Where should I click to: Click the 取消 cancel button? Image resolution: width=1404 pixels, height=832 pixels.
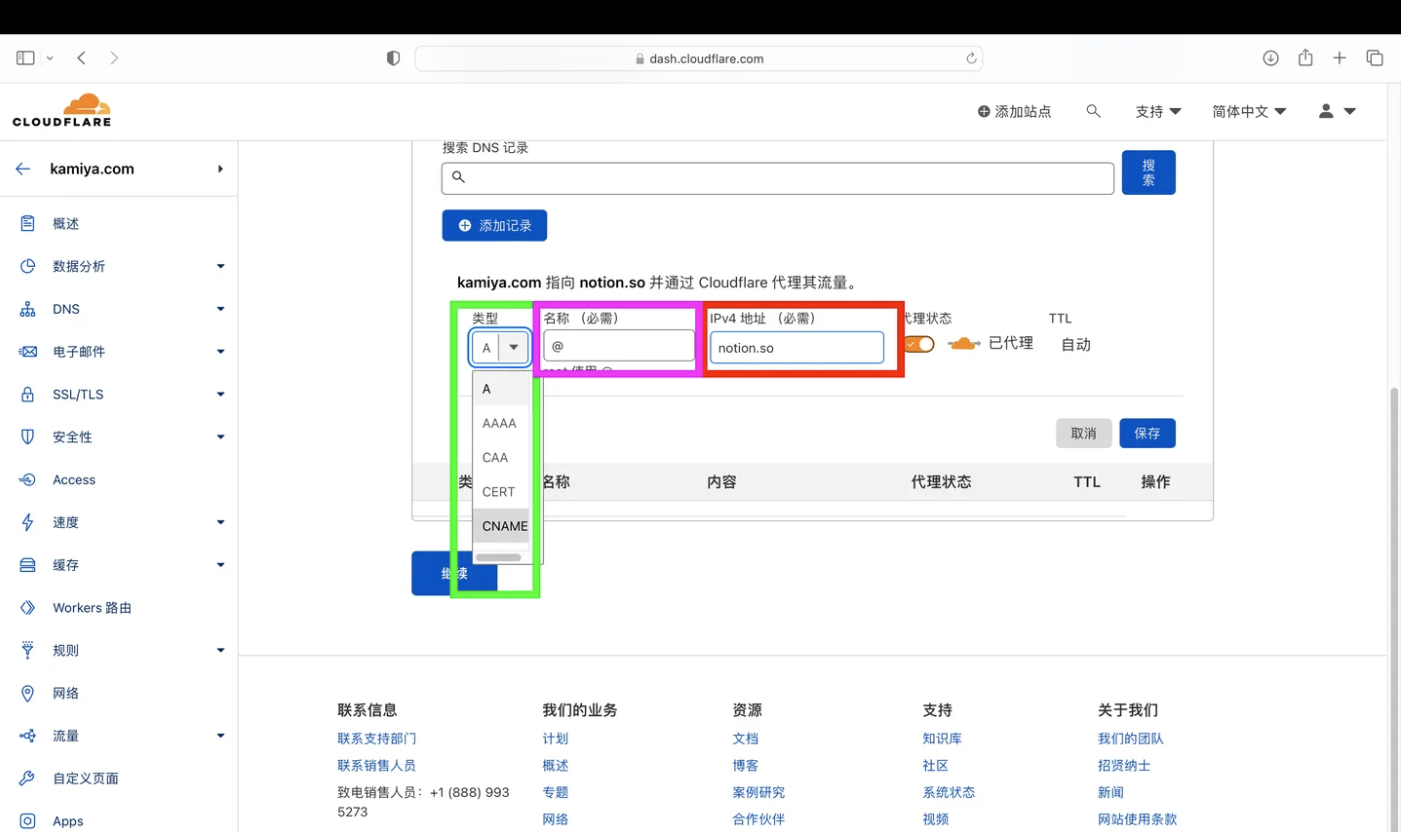(x=1083, y=433)
